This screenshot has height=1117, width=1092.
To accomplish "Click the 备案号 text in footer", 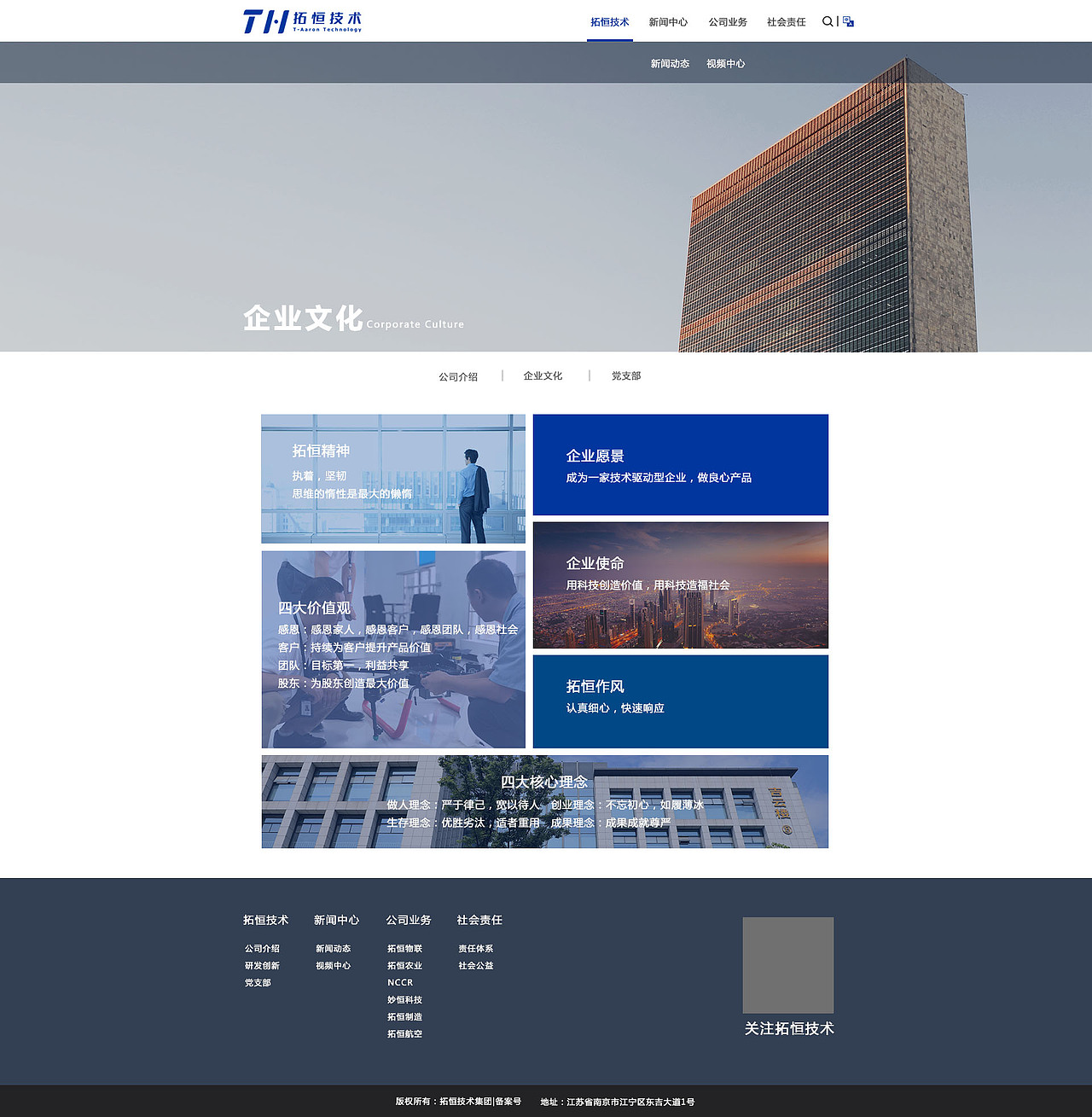I will pos(508,1102).
